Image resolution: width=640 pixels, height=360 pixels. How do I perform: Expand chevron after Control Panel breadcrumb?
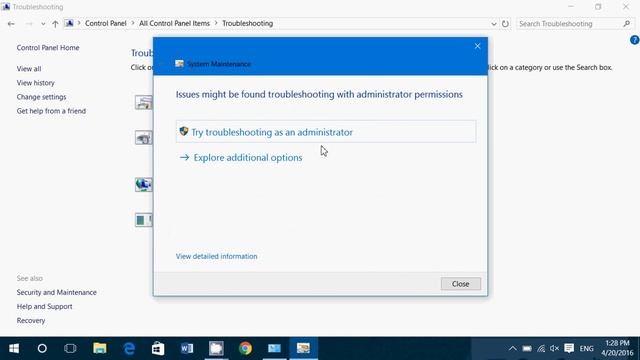coord(133,23)
